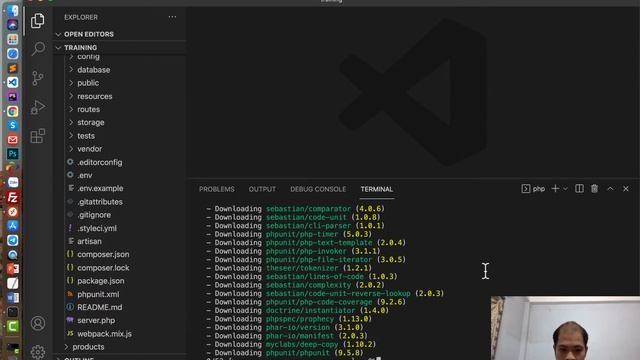This screenshot has height=360, width=640.
Task: Open Explorer's three-dot more actions menu
Action: pyautogui.click(x=172, y=17)
